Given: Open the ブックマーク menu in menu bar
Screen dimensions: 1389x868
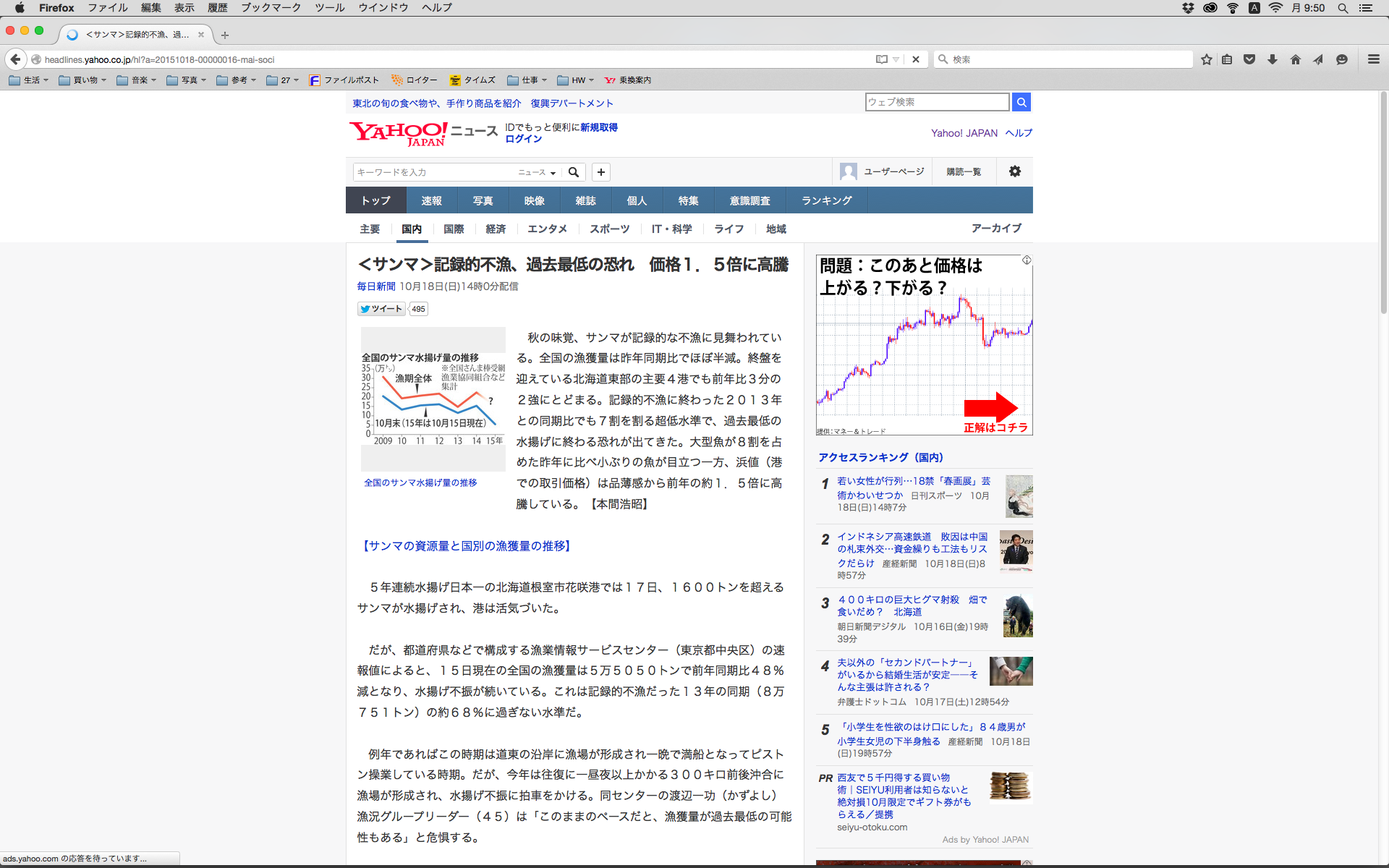Looking at the screenshot, I should tap(271, 8).
